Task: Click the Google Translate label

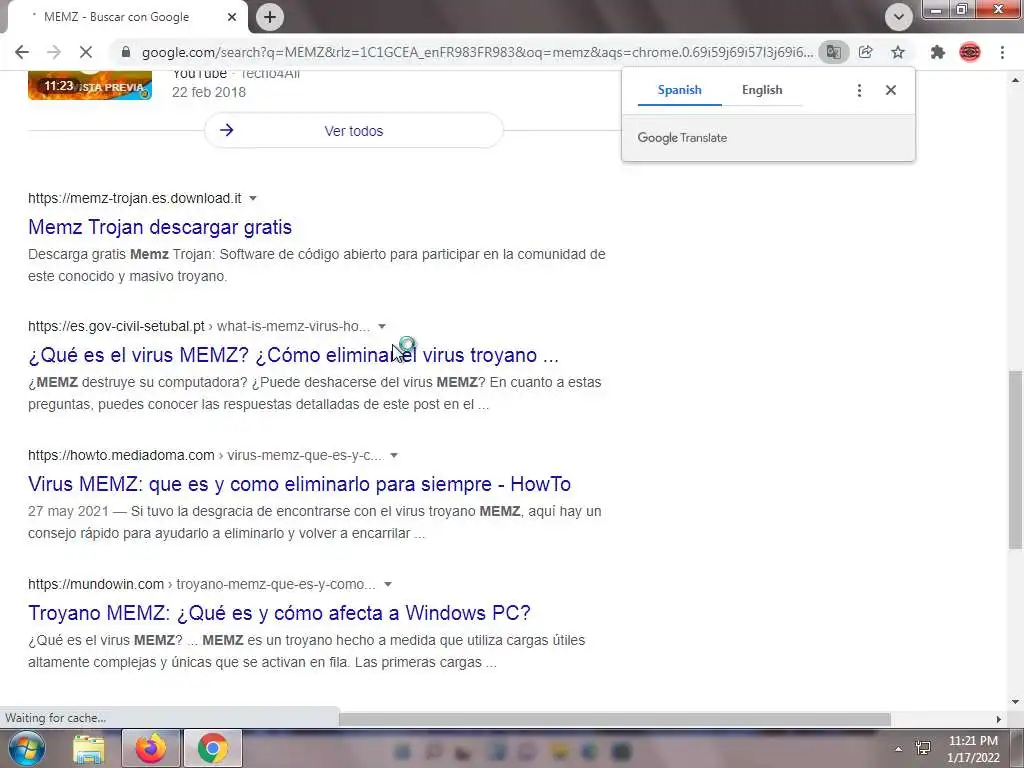Action: [682, 138]
